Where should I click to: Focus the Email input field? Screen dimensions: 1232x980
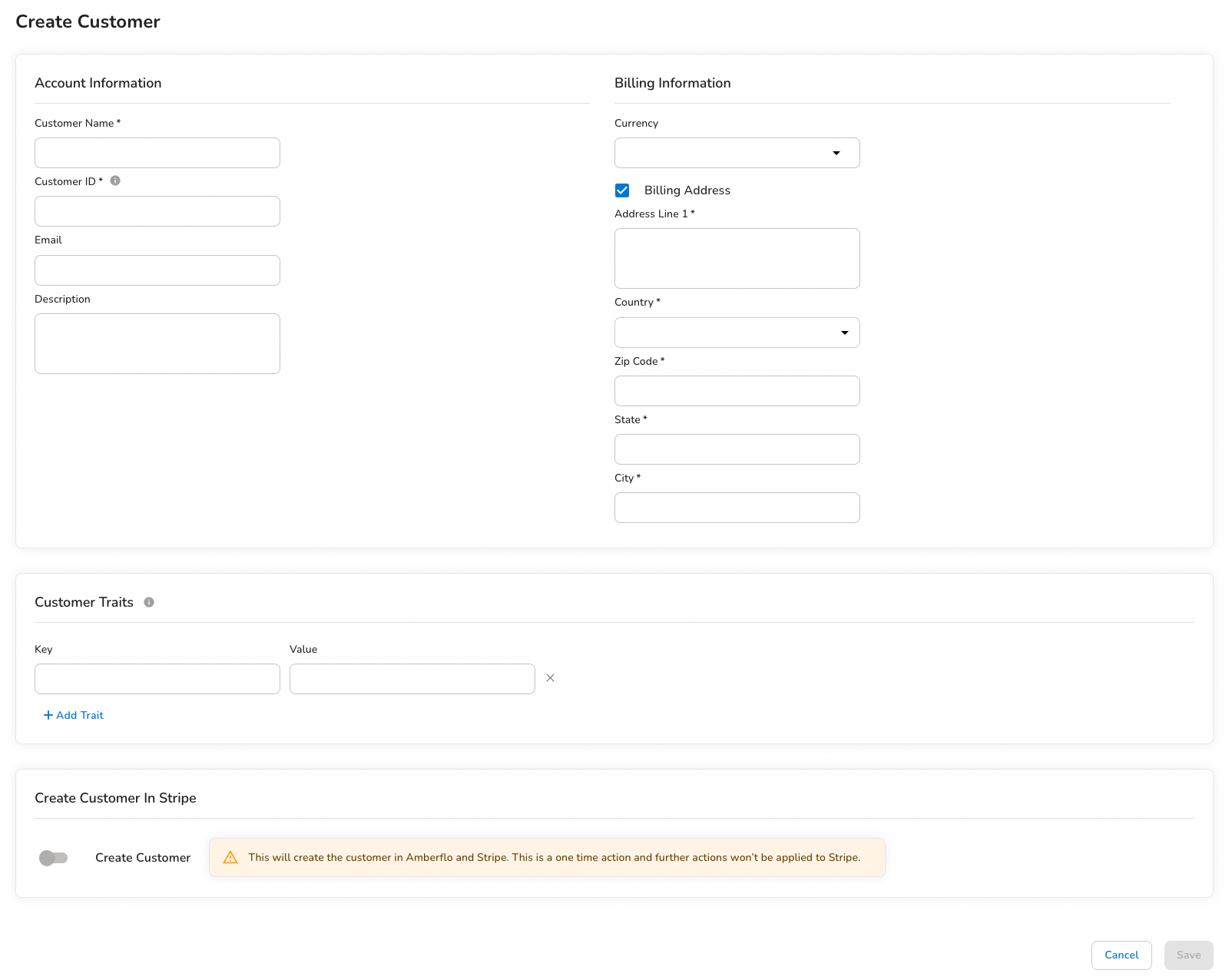click(157, 270)
